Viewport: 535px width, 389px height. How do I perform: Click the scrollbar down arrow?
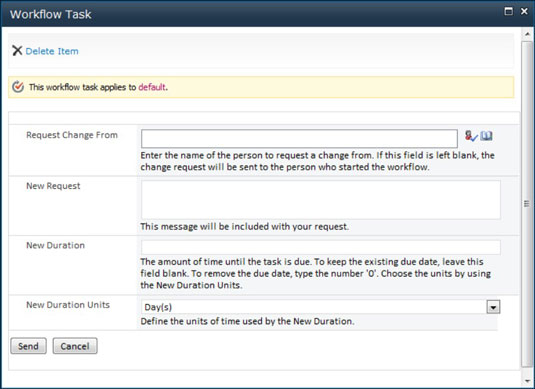click(527, 380)
